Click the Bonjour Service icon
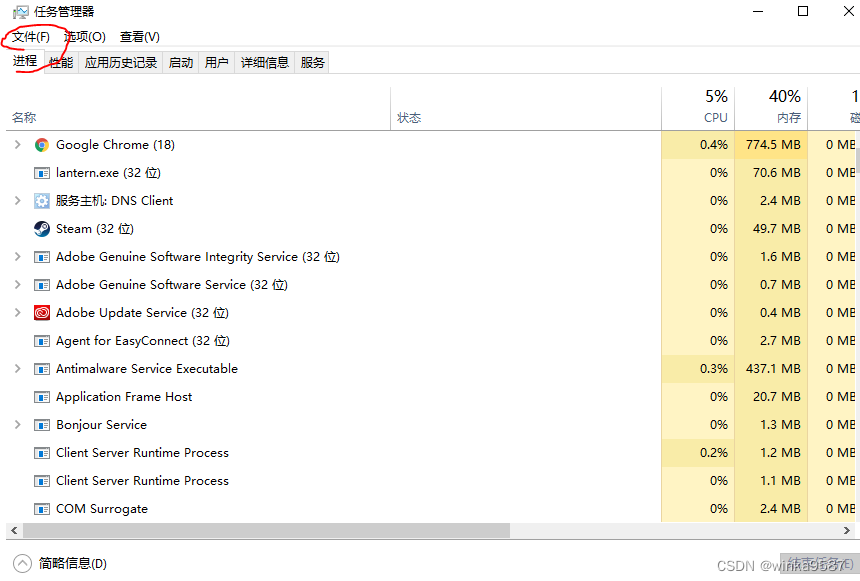Screen dimensions: 860x581 (x=42, y=425)
